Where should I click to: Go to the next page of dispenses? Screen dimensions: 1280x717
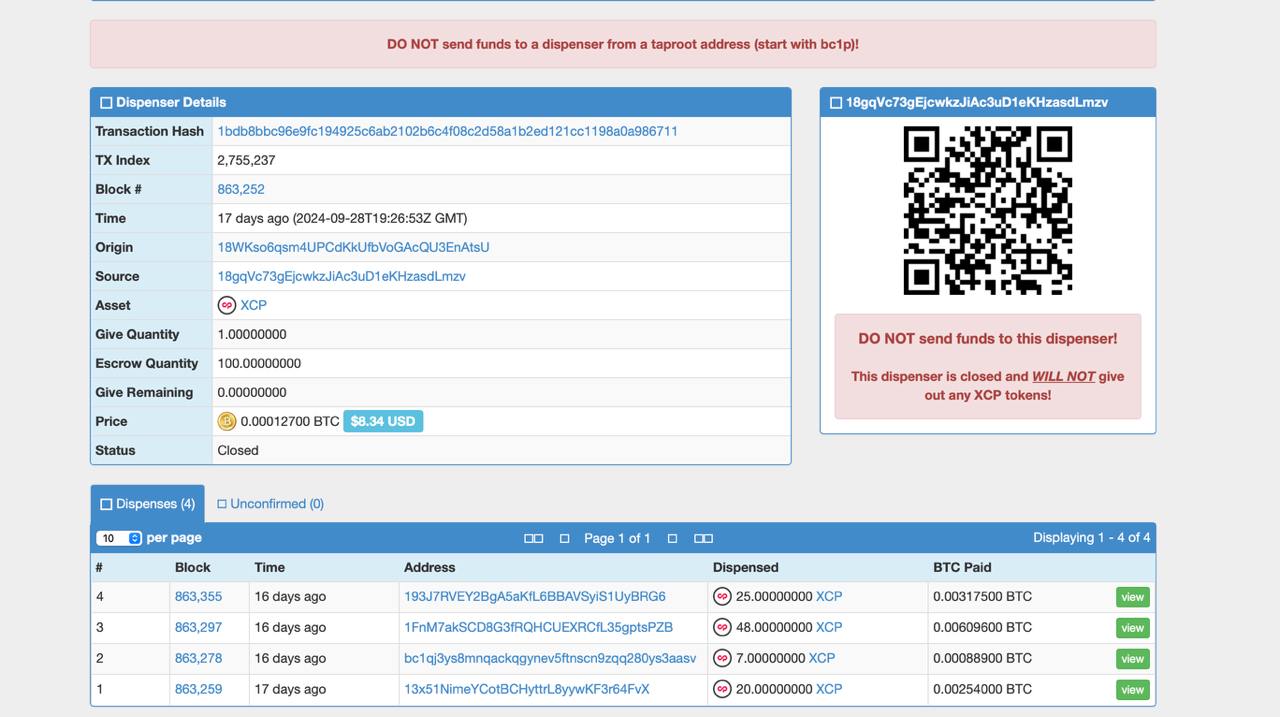pyautogui.click(x=672, y=538)
